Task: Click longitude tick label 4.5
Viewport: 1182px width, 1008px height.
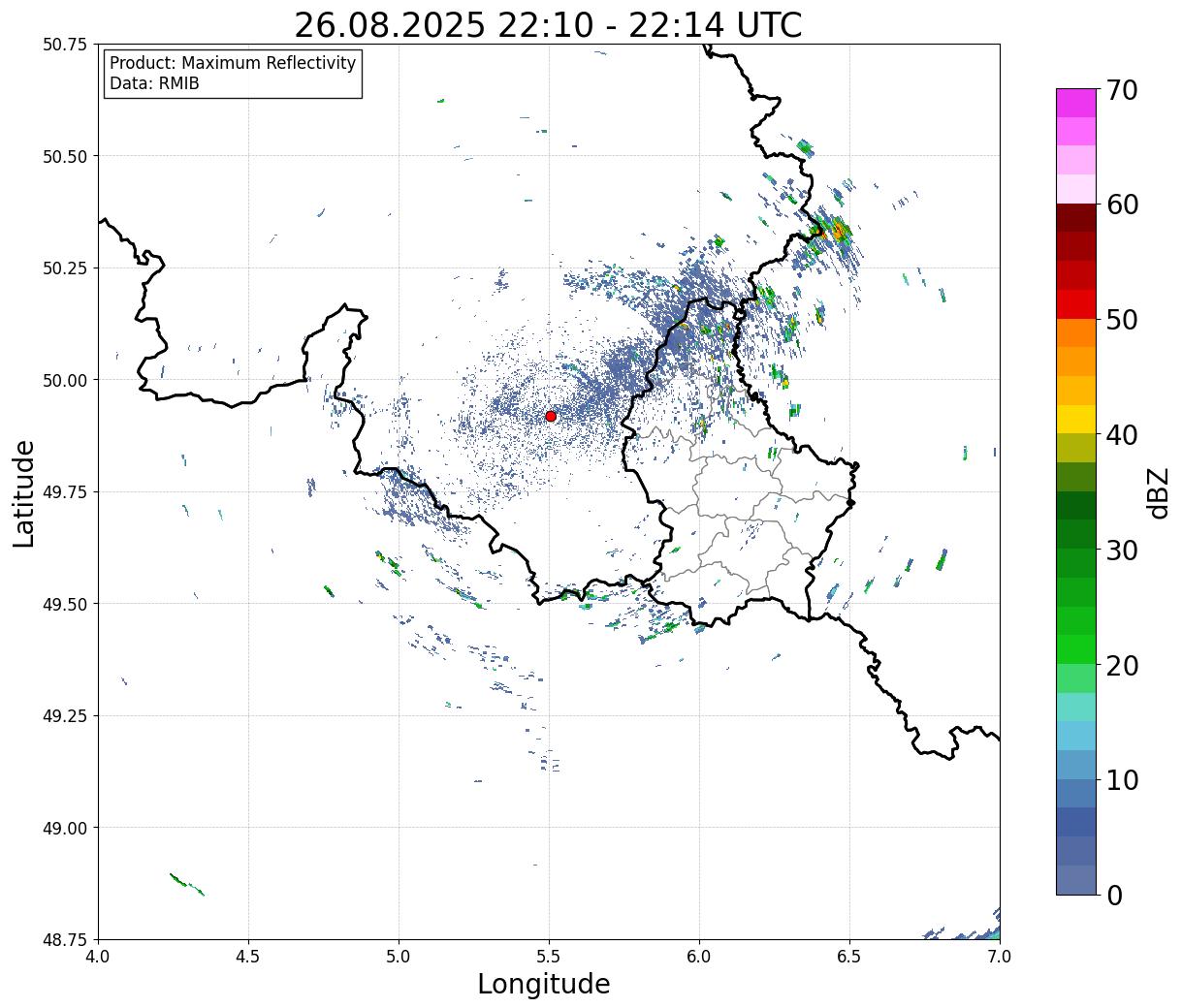Action: 248,956
